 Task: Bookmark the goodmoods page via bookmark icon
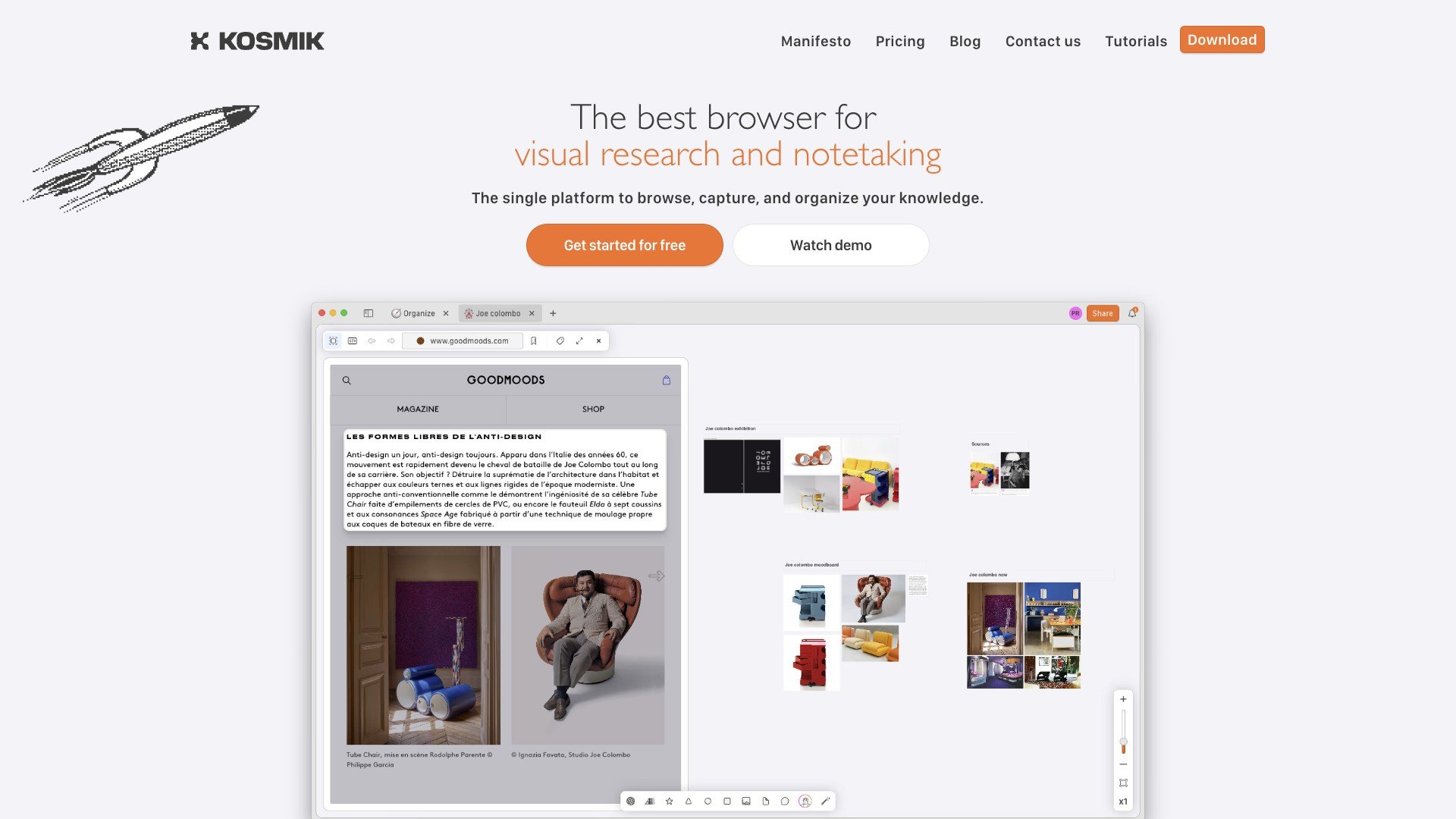point(533,340)
